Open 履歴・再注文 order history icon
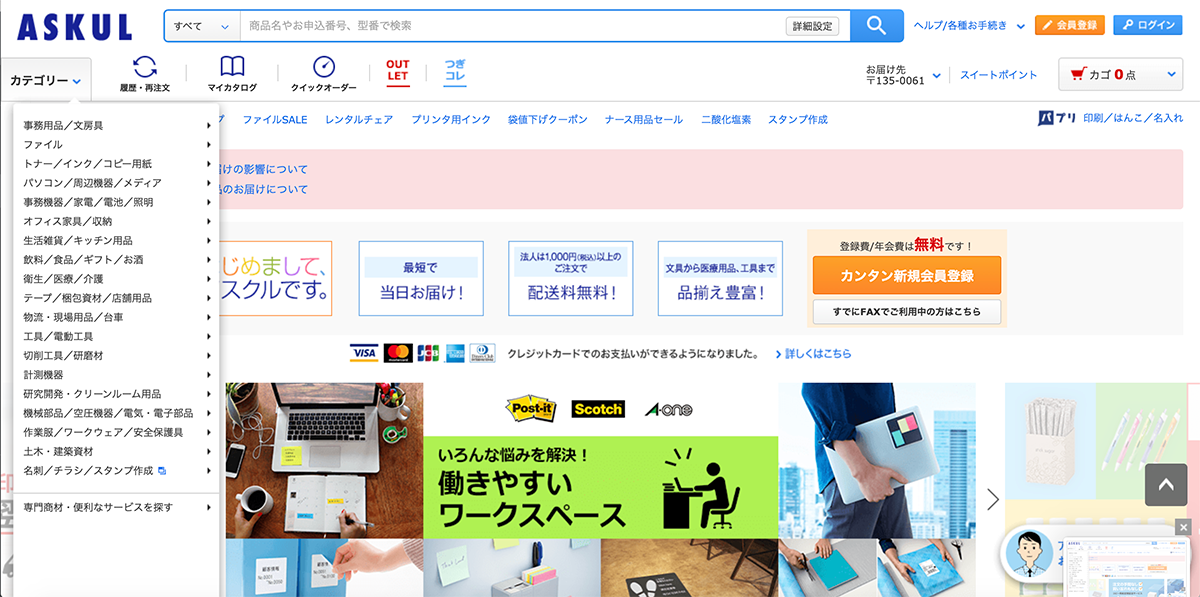This screenshot has width=1200, height=597. tap(145, 74)
